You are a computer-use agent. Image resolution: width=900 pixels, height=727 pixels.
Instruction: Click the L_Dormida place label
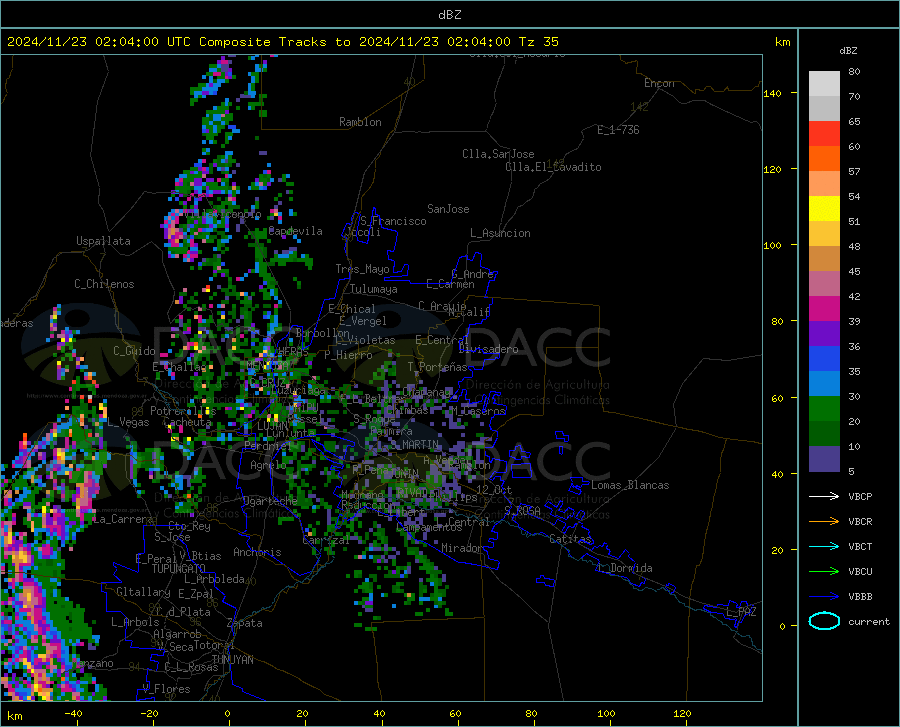click(624, 568)
